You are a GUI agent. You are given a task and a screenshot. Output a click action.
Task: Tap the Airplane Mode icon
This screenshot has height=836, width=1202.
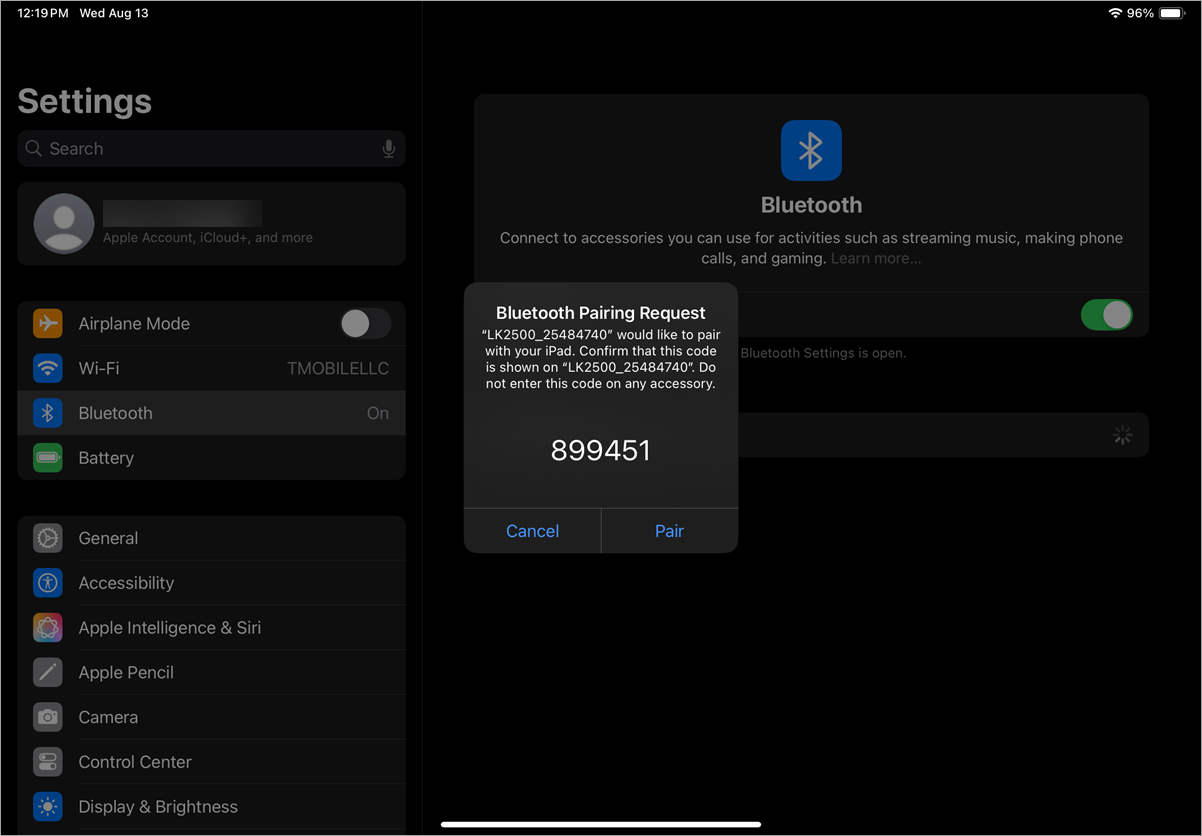click(x=48, y=323)
